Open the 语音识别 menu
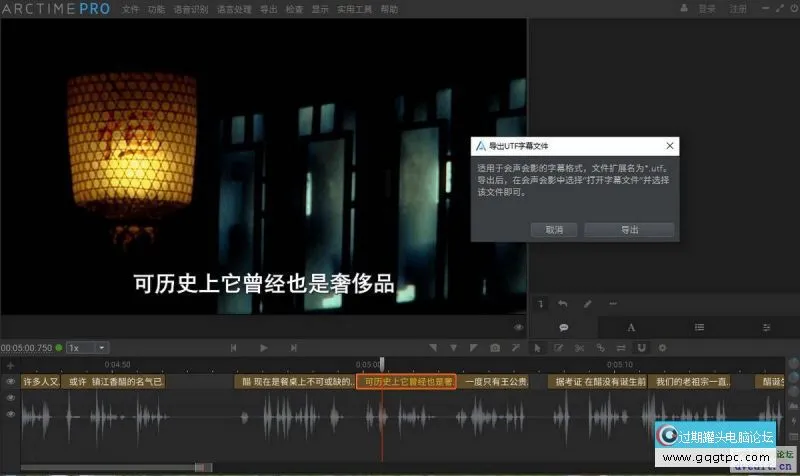The width and height of the screenshot is (800, 476). tap(191, 9)
